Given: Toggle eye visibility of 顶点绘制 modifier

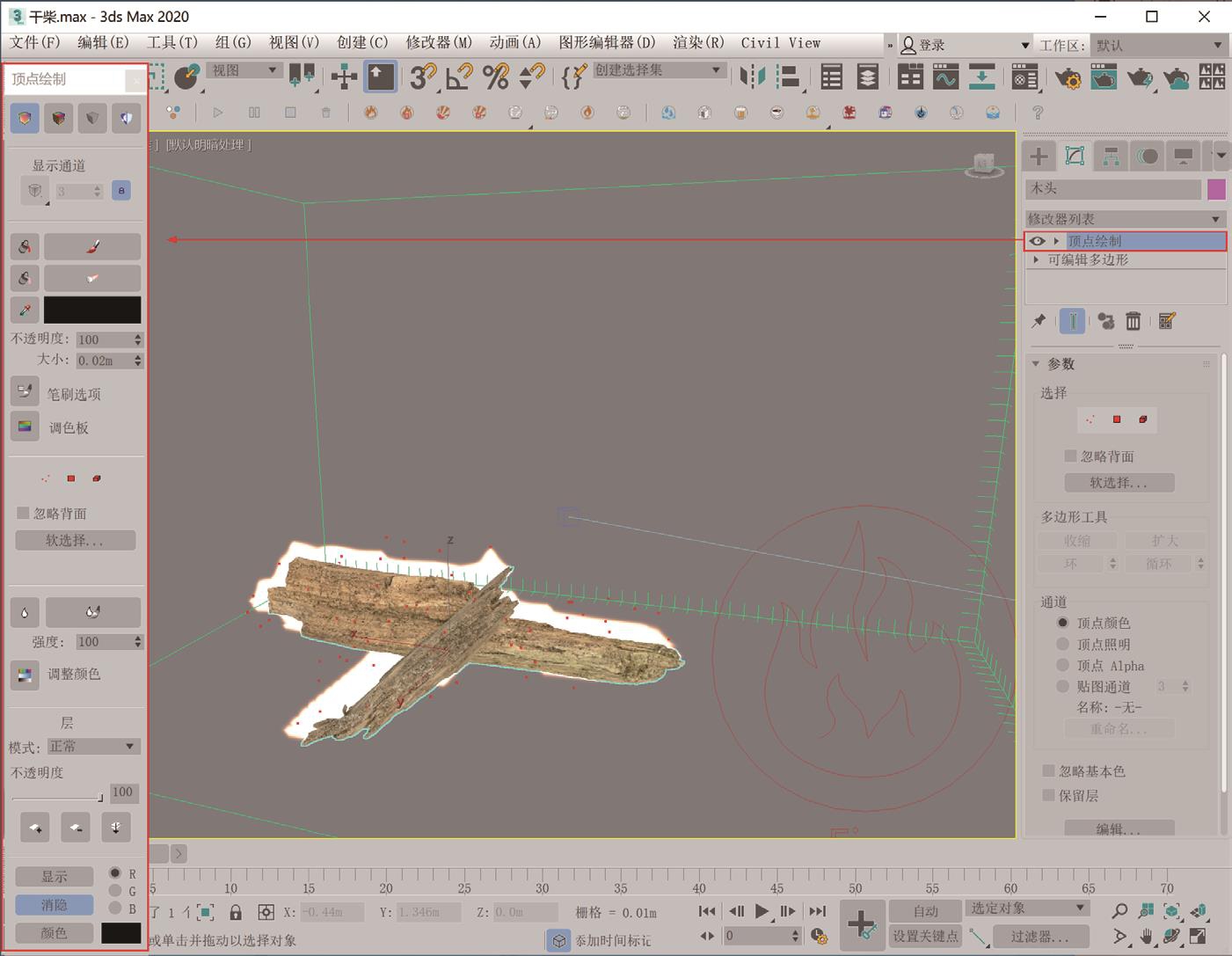Looking at the screenshot, I should (x=1038, y=241).
